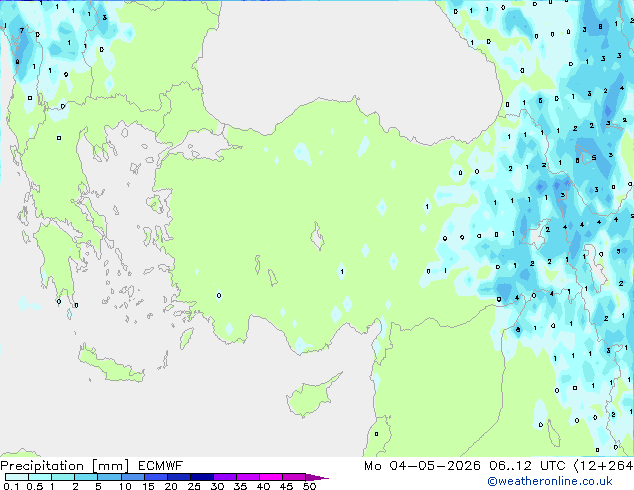Click the "06..12 UTC" time range text
The width and height of the screenshot is (634, 490).
527,466
